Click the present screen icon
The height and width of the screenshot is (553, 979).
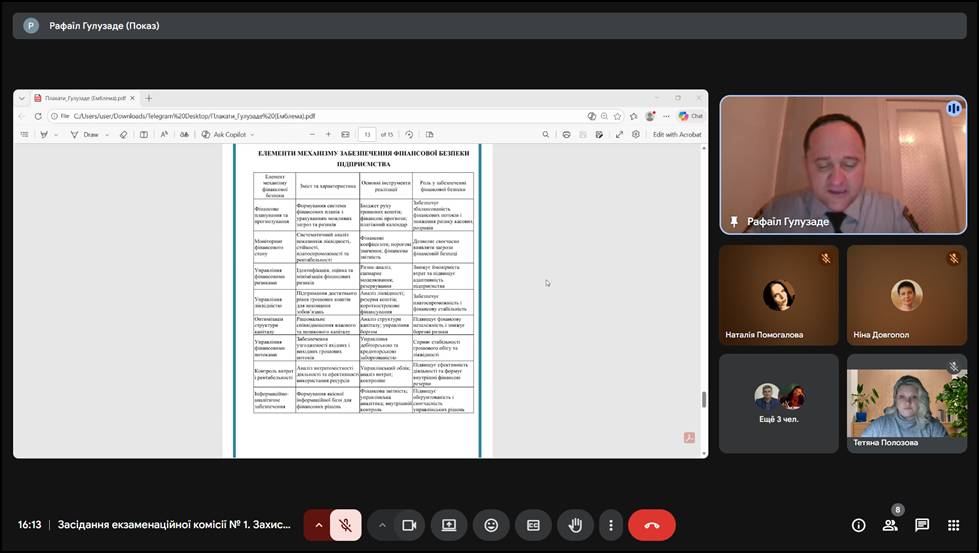pos(449,525)
